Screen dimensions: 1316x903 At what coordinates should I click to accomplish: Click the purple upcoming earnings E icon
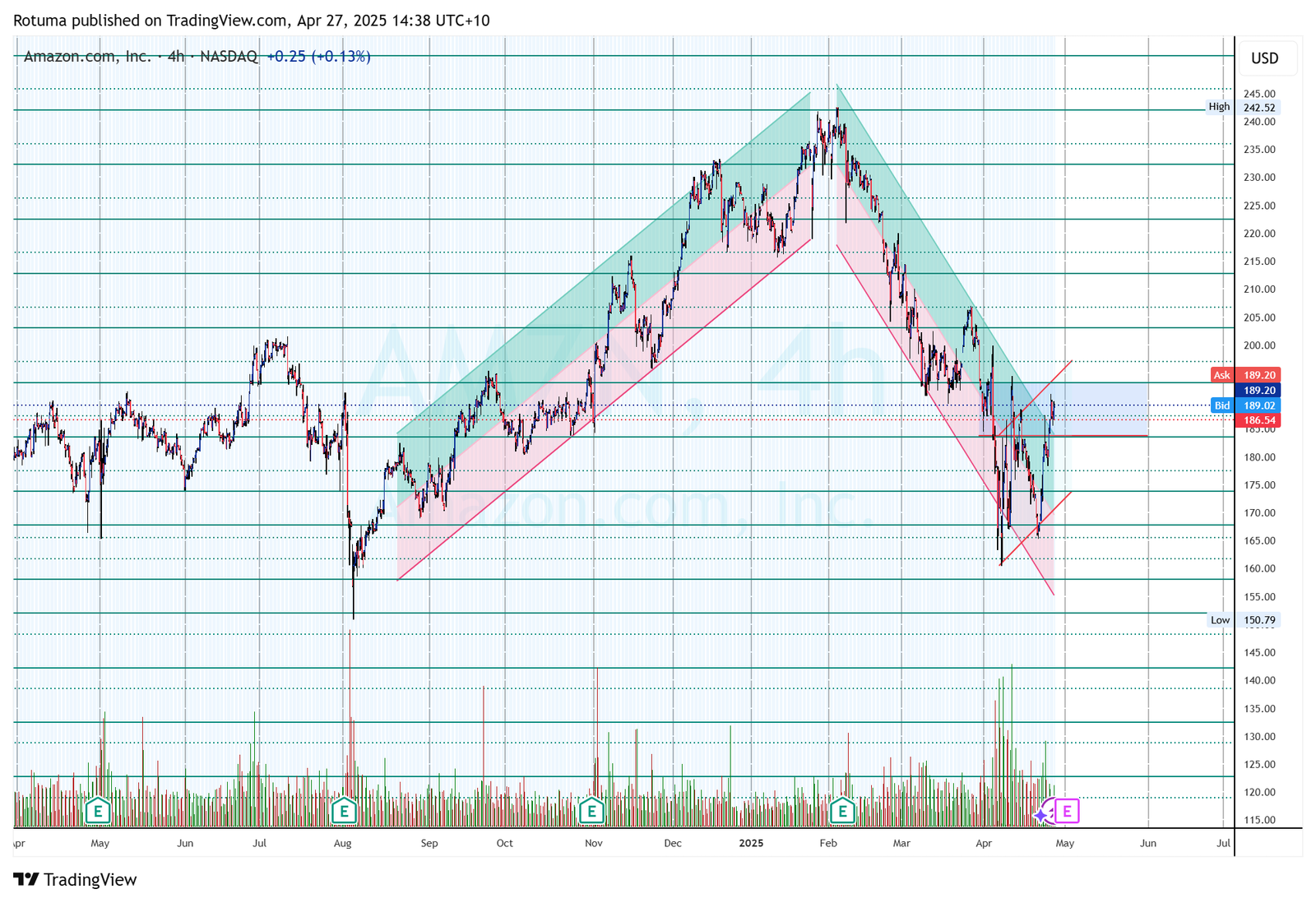click(x=1067, y=812)
